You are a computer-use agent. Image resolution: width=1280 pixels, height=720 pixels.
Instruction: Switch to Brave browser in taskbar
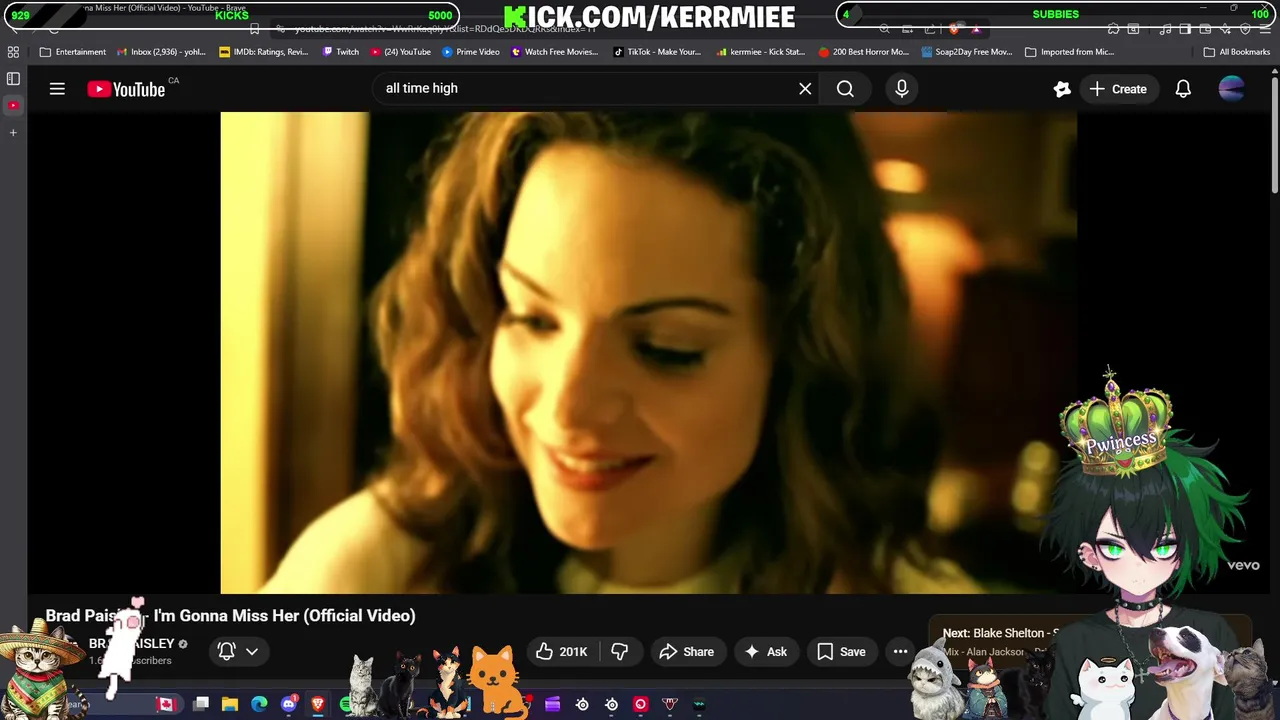(x=318, y=705)
